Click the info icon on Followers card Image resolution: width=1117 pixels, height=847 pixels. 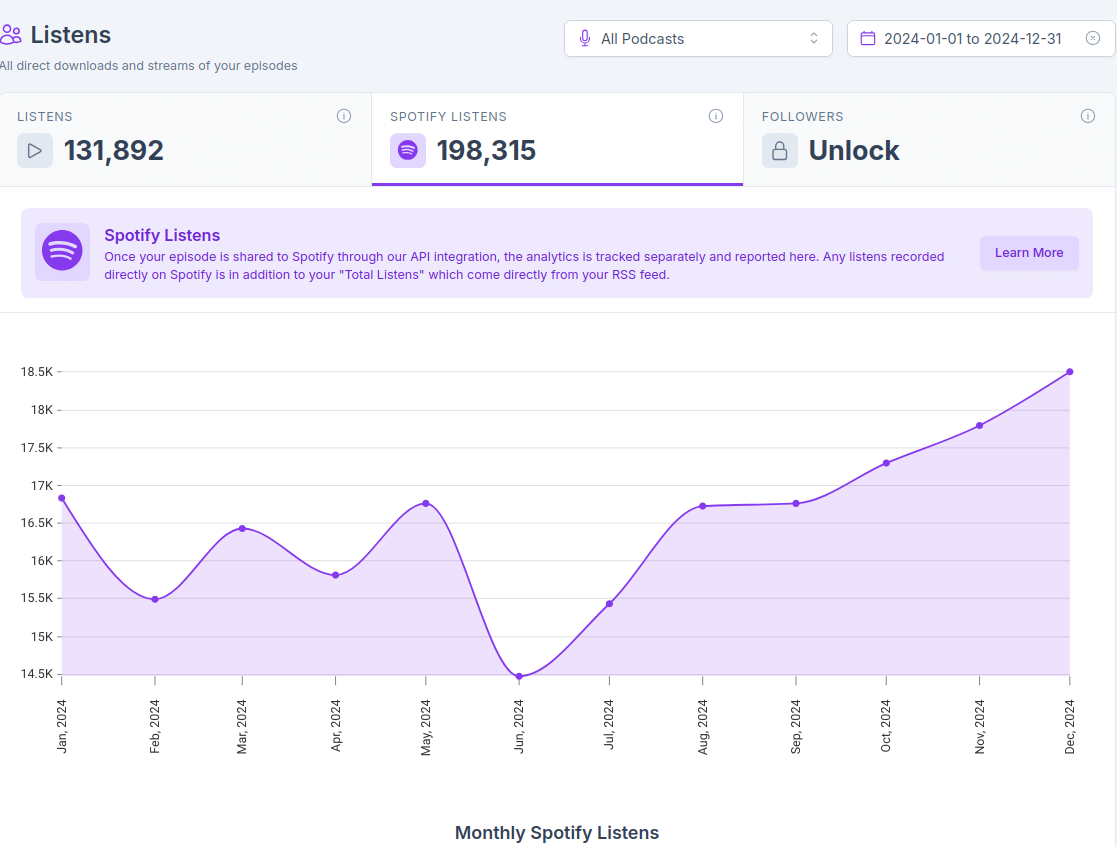tap(1088, 116)
